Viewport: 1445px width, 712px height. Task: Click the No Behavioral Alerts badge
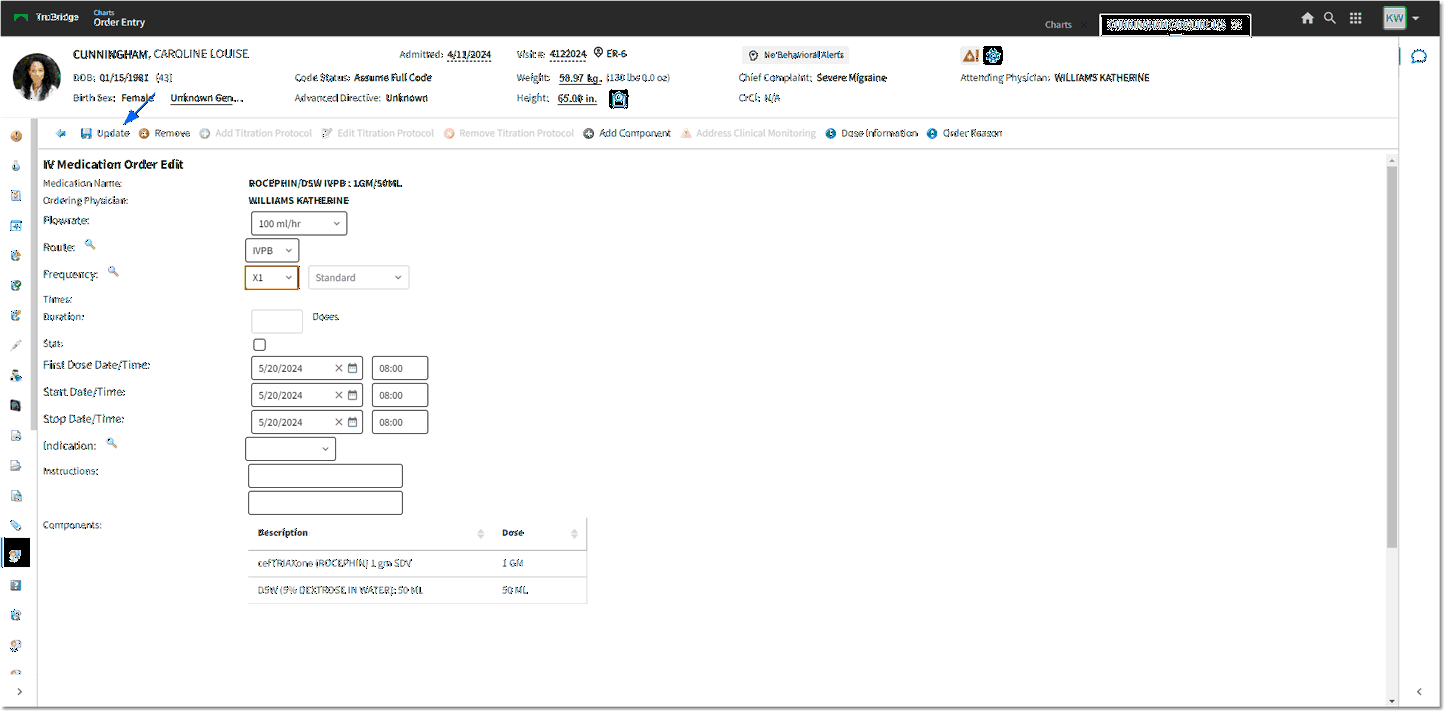pyautogui.click(x=796, y=56)
